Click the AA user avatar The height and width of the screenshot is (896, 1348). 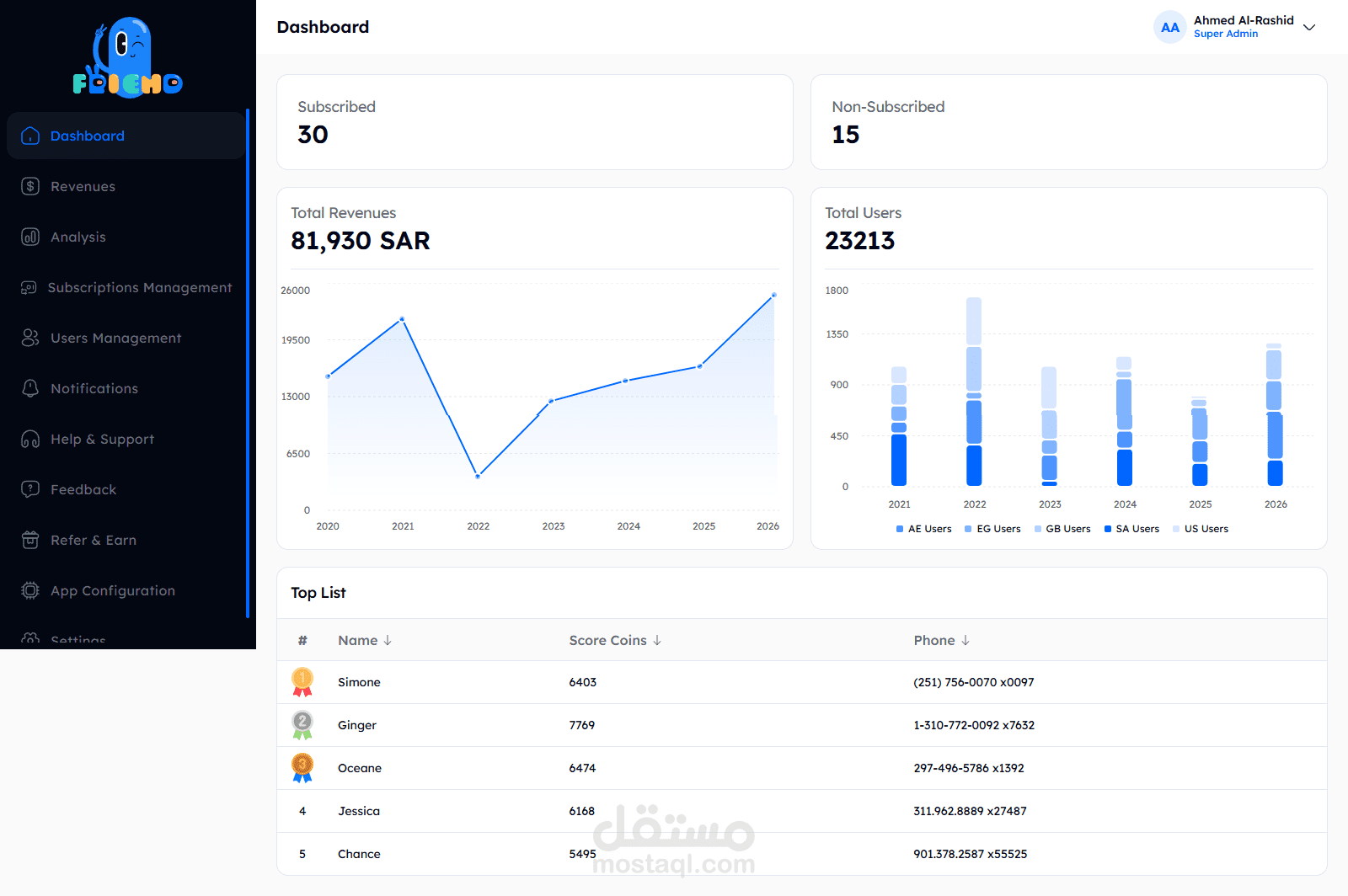1170,27
